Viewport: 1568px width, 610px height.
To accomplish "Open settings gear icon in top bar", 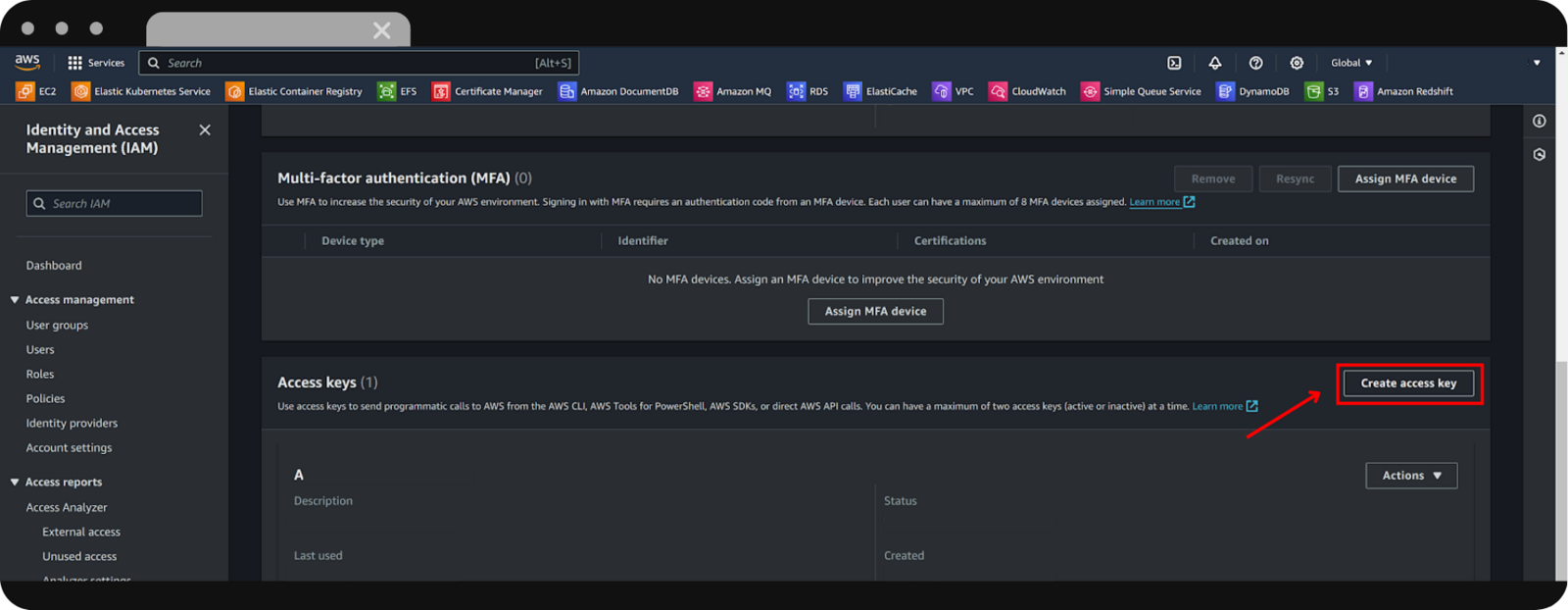I will point(1297,63).
